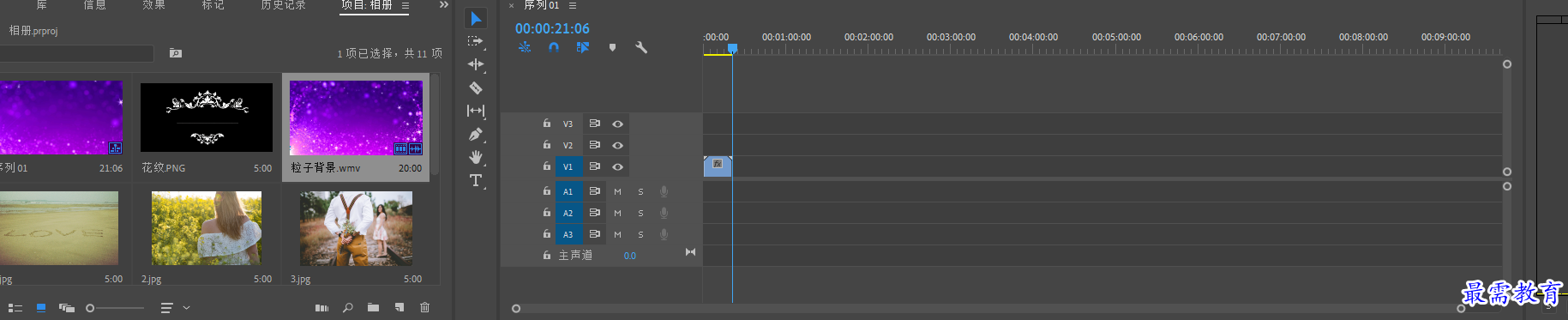This screenshot has height=320, width=1568.
Task: Enable voice-over record on A1
Action: (664, 192)
